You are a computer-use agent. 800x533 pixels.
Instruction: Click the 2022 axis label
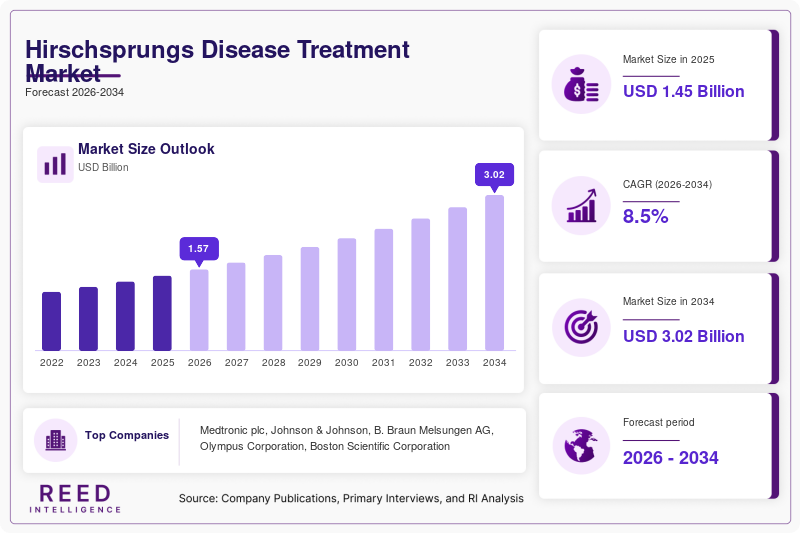pos(52,363)
